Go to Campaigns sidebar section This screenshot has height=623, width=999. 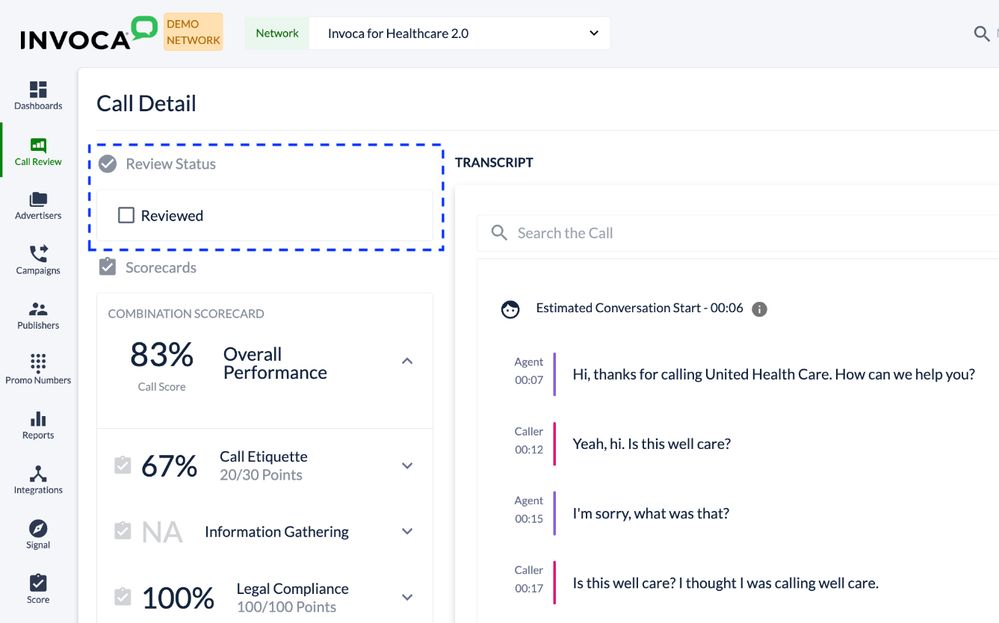click(x=38, y=256)
